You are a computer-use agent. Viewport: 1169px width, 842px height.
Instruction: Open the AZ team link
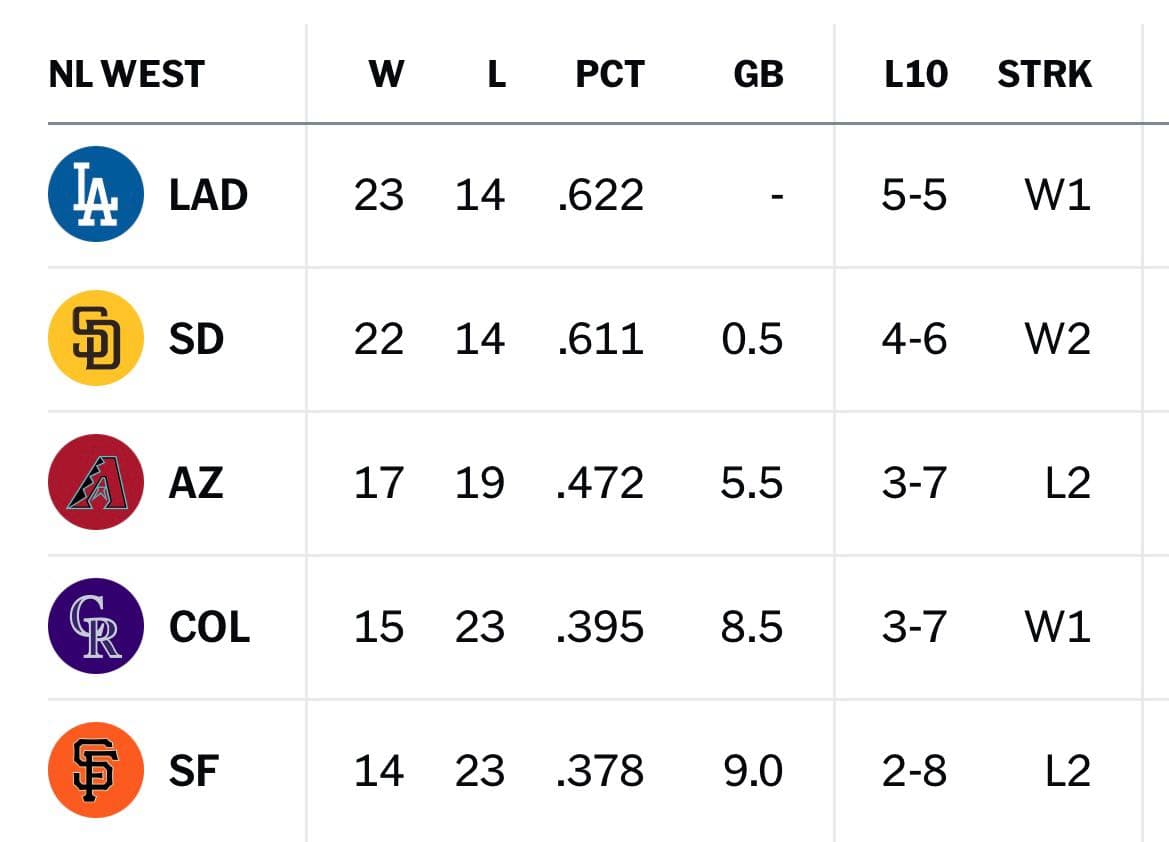pyautogui.click(x=196, y=483)
